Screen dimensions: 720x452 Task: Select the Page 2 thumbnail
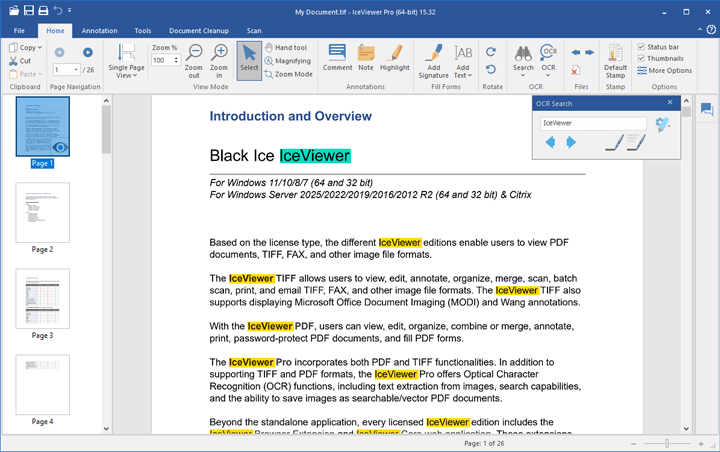pos(43,213)
